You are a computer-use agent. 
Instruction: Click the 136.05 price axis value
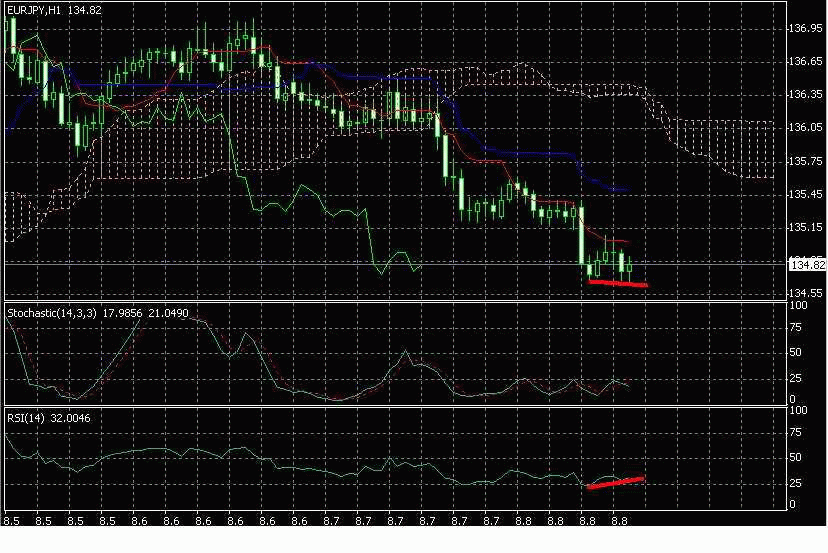tap(805, 127)
